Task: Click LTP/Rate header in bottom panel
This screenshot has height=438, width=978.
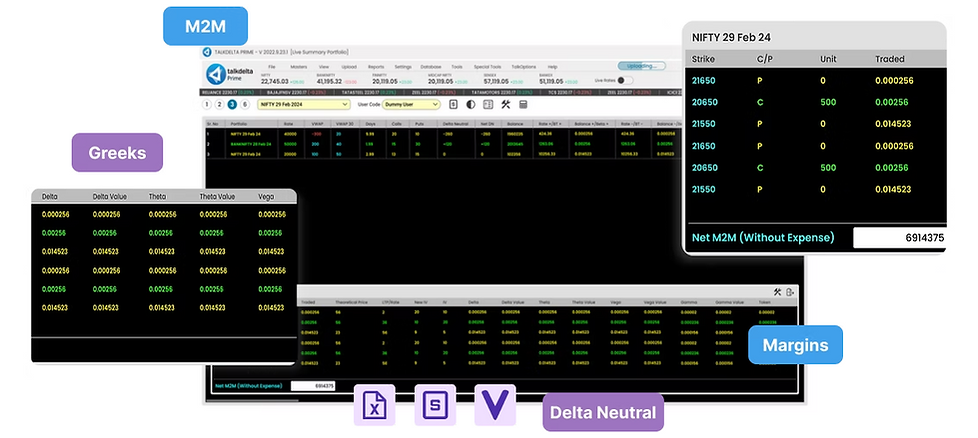Action: click(x=390, y=302)
